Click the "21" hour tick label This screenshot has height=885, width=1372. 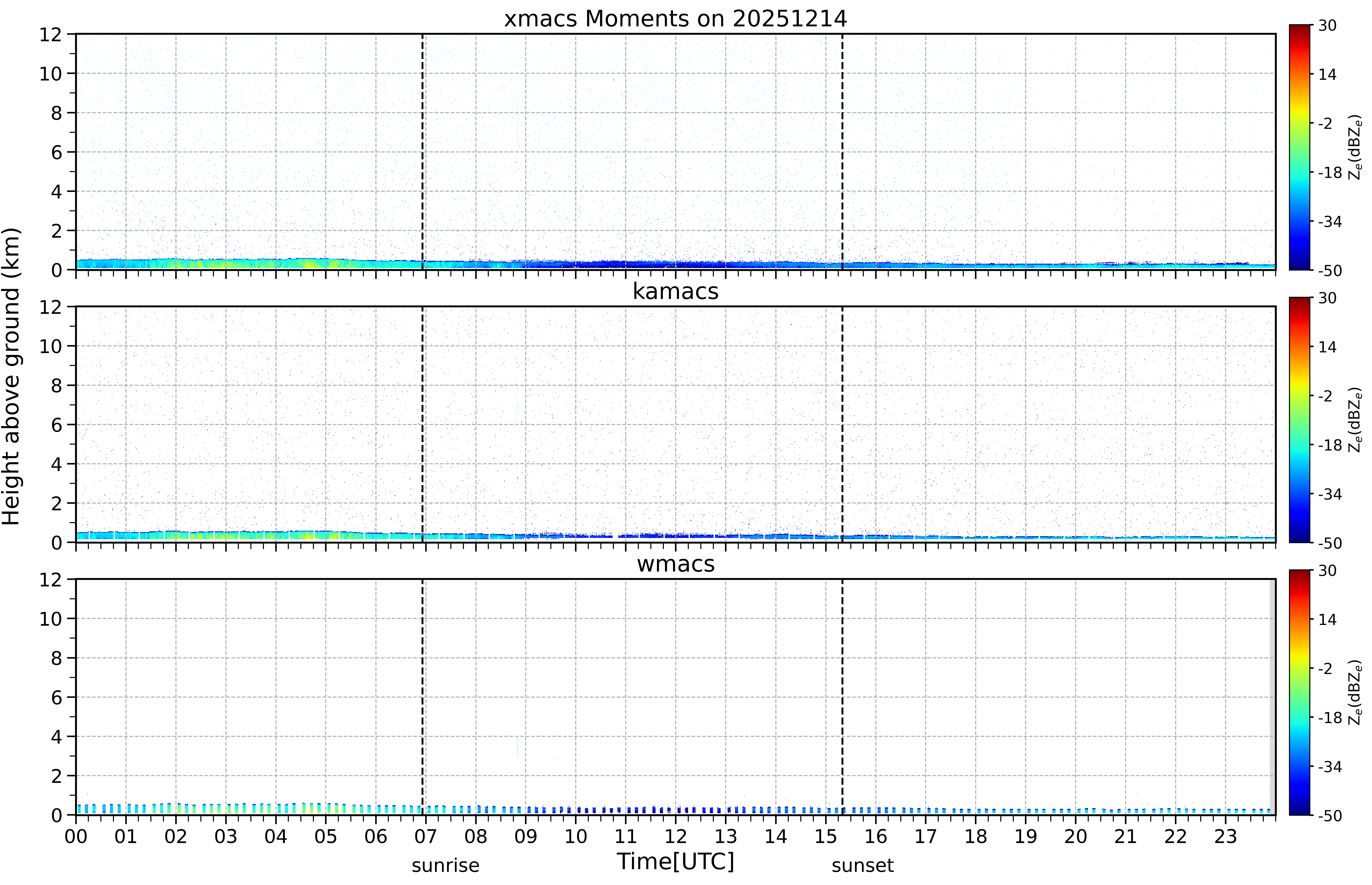[1125, 837]
